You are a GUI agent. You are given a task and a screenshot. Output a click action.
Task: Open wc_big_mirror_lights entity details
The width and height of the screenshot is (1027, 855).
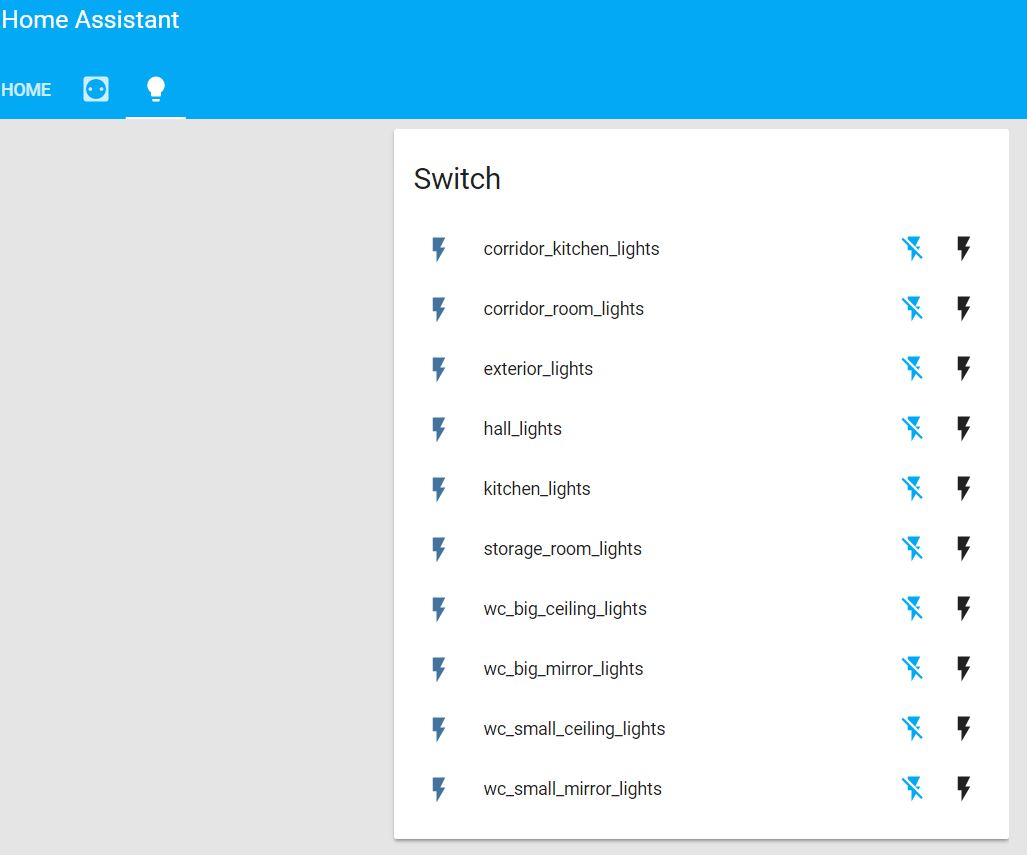[563, 669]
